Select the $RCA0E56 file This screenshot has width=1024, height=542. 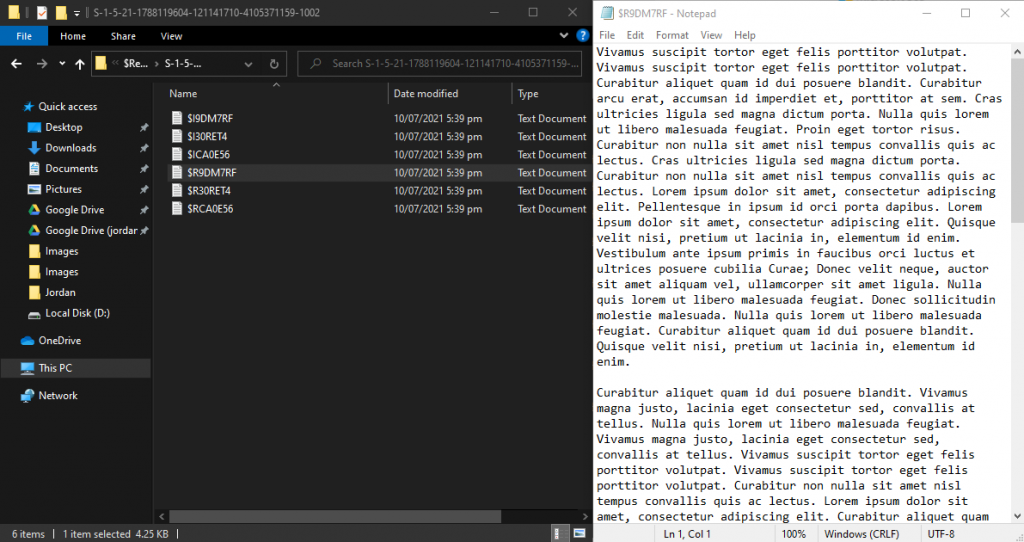coord(209,209)
